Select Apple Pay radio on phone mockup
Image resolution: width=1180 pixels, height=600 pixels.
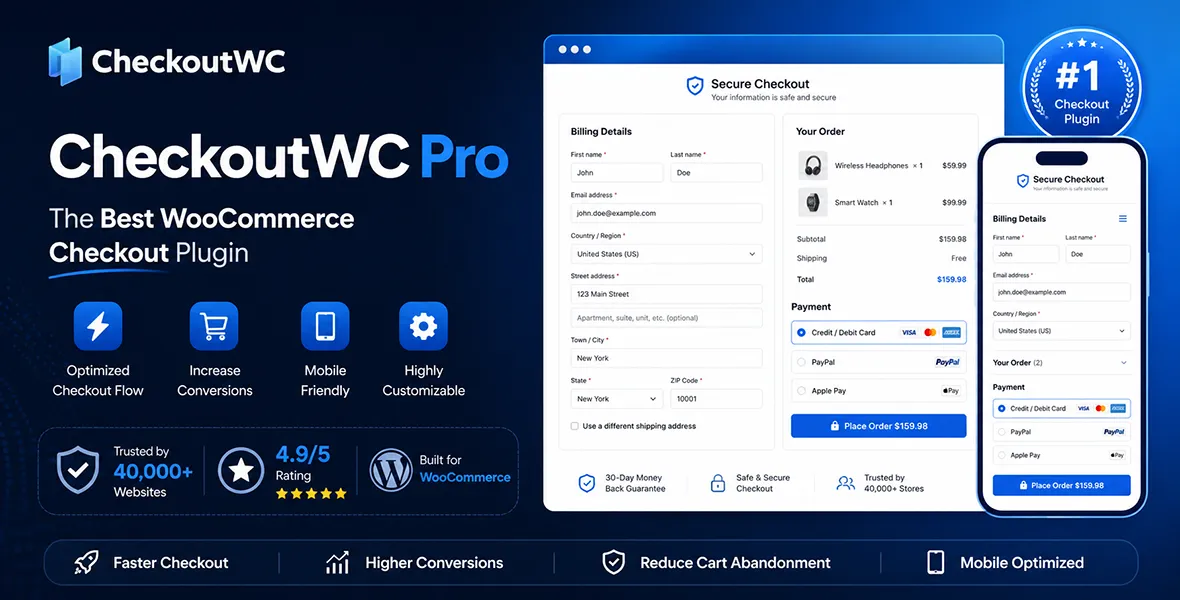coord(1002,455)
